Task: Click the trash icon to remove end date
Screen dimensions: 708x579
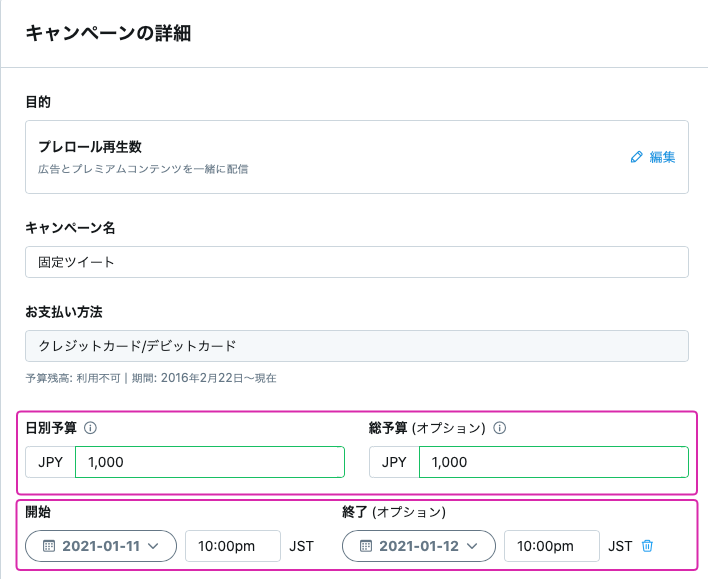Action: 647,546
